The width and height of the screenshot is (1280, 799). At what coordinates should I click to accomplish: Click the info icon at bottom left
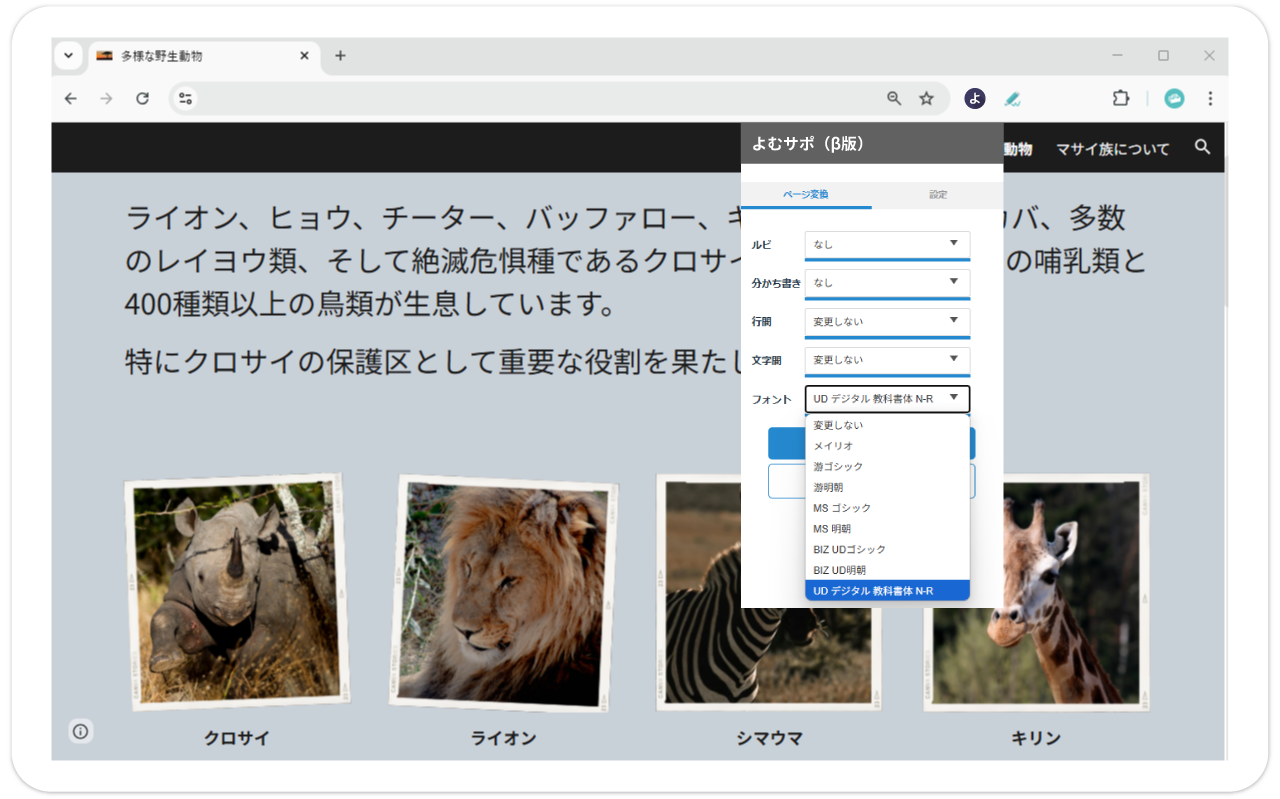pos(81,731)
